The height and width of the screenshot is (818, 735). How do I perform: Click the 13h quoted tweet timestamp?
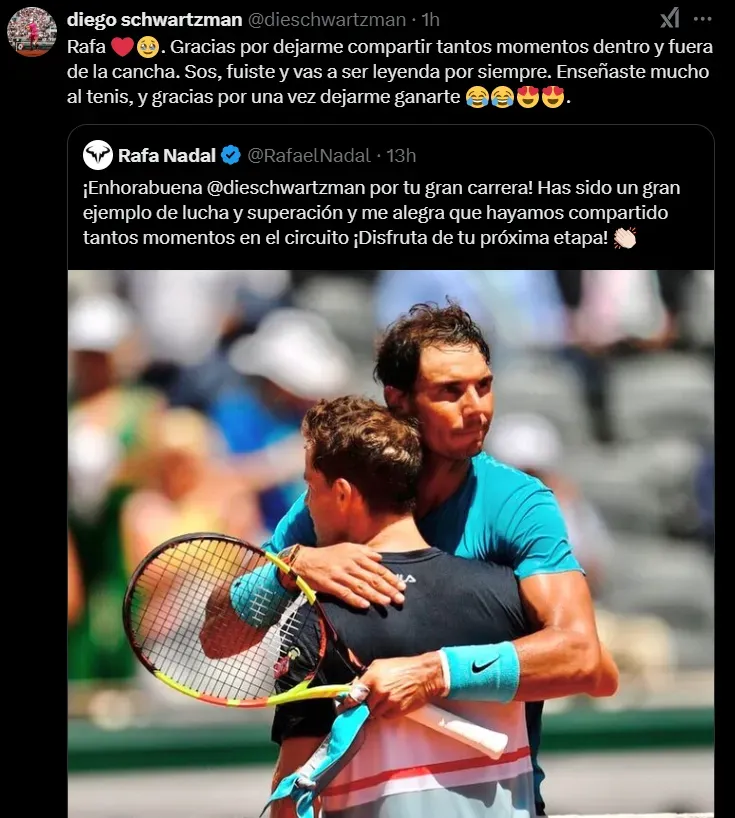[401, 155]
